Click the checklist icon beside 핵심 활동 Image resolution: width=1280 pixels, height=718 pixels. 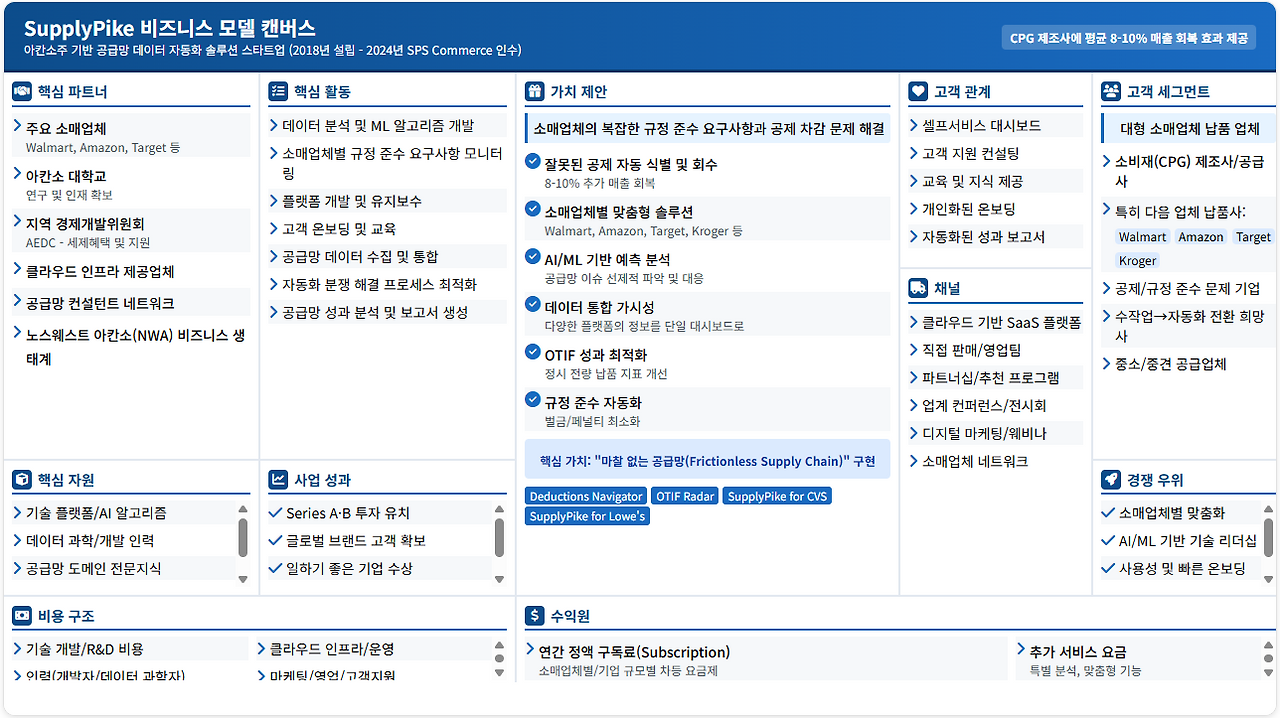(278, 92)
